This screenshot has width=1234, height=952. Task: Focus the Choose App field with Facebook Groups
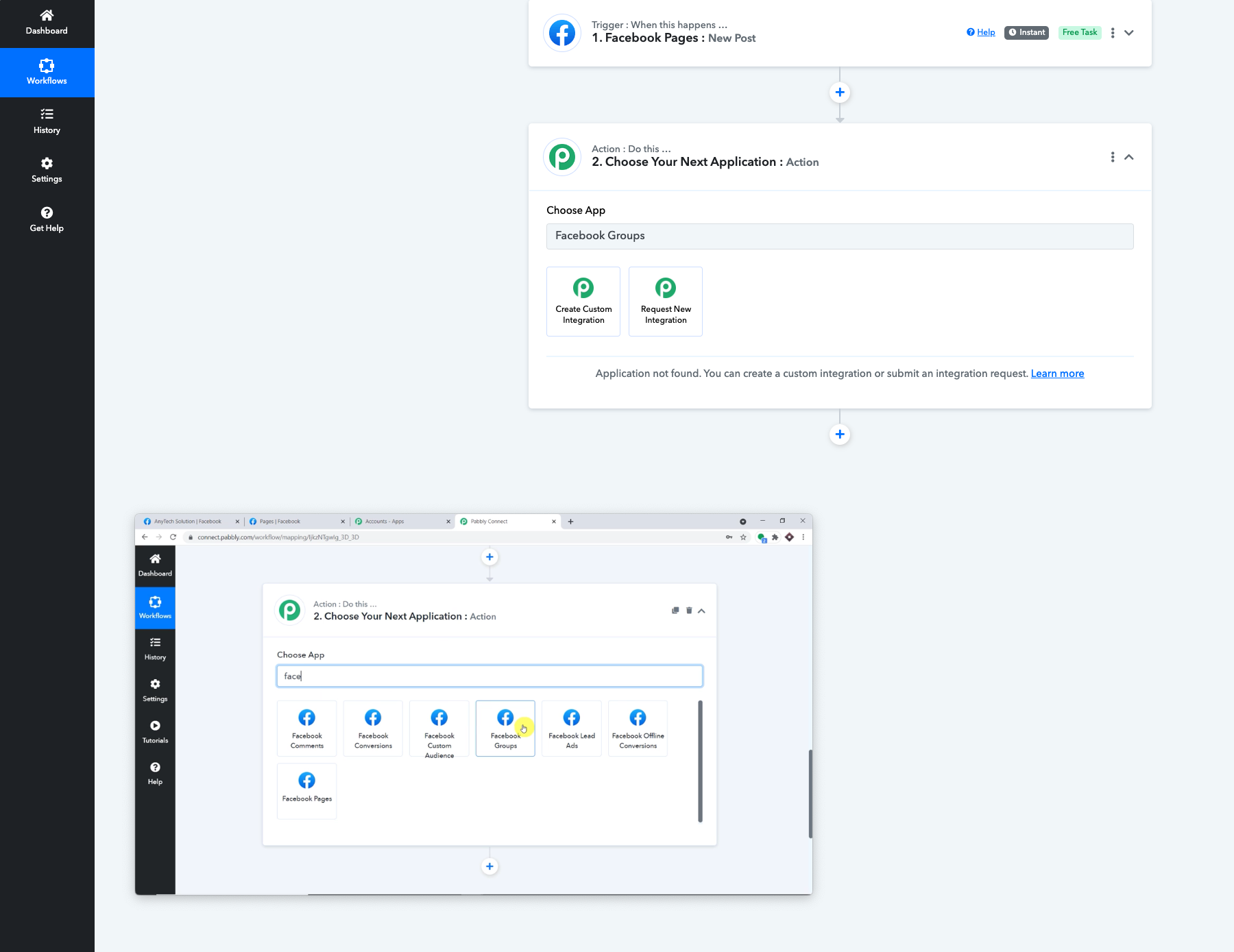(840, 236)
